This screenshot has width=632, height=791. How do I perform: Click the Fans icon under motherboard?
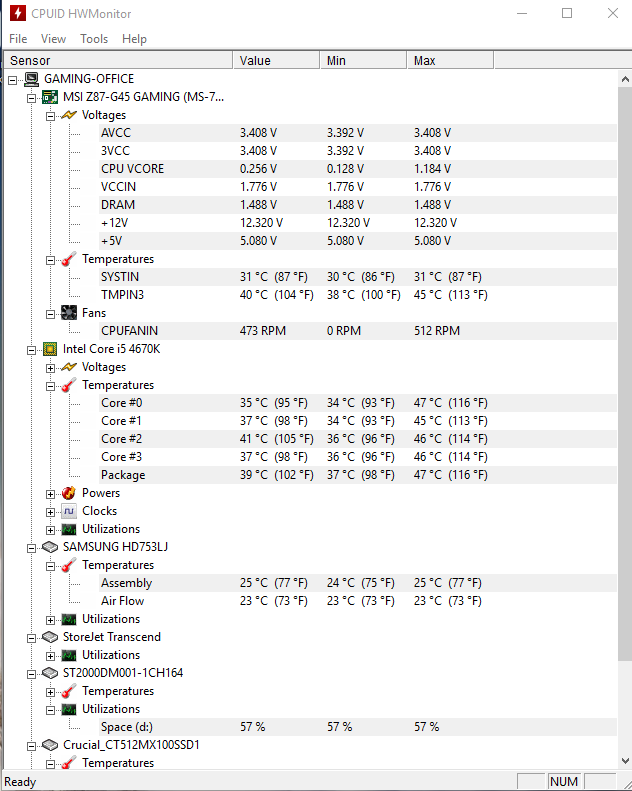69,313
